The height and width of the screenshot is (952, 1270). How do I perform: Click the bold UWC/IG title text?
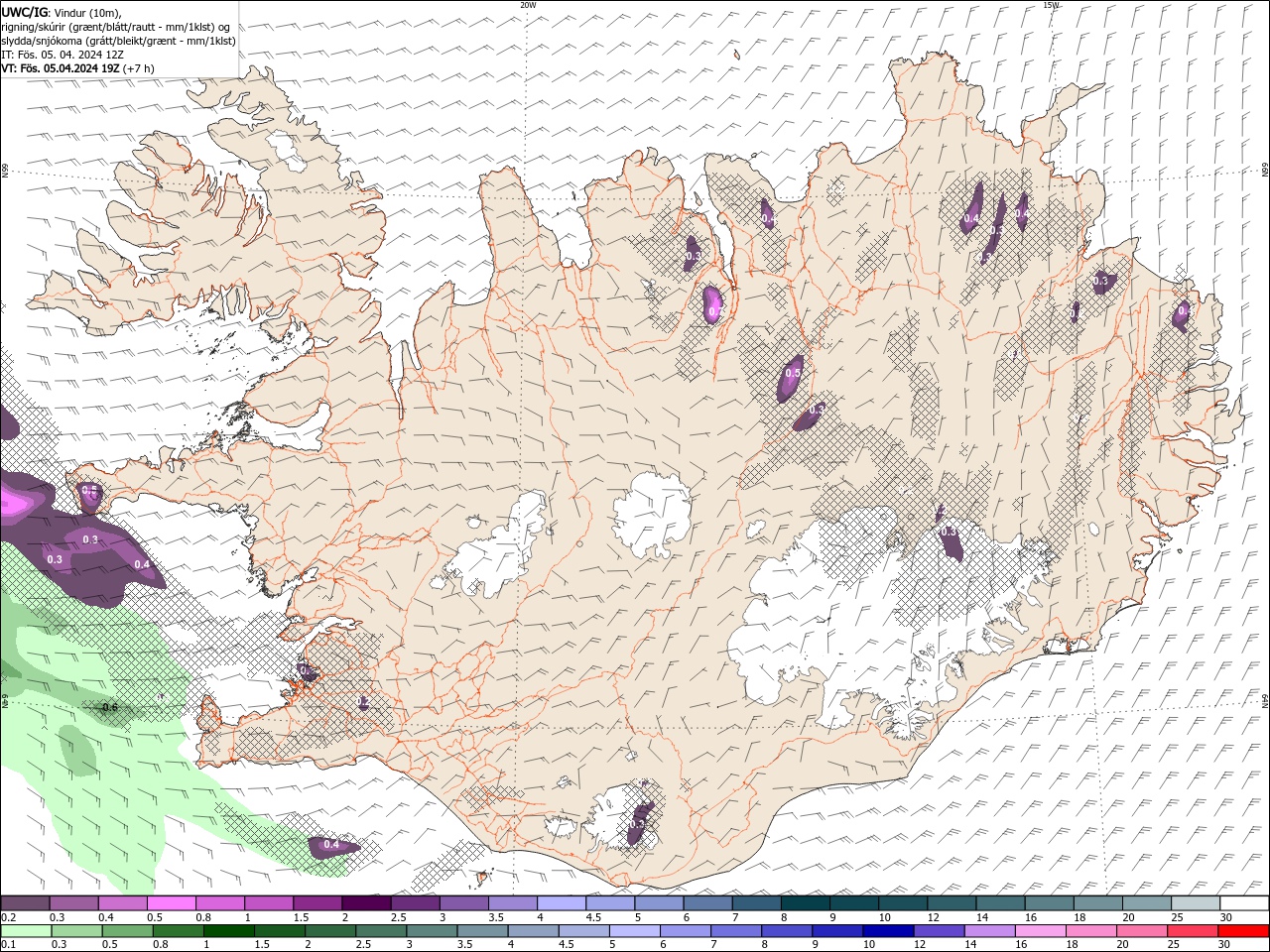tap(25, 12)
